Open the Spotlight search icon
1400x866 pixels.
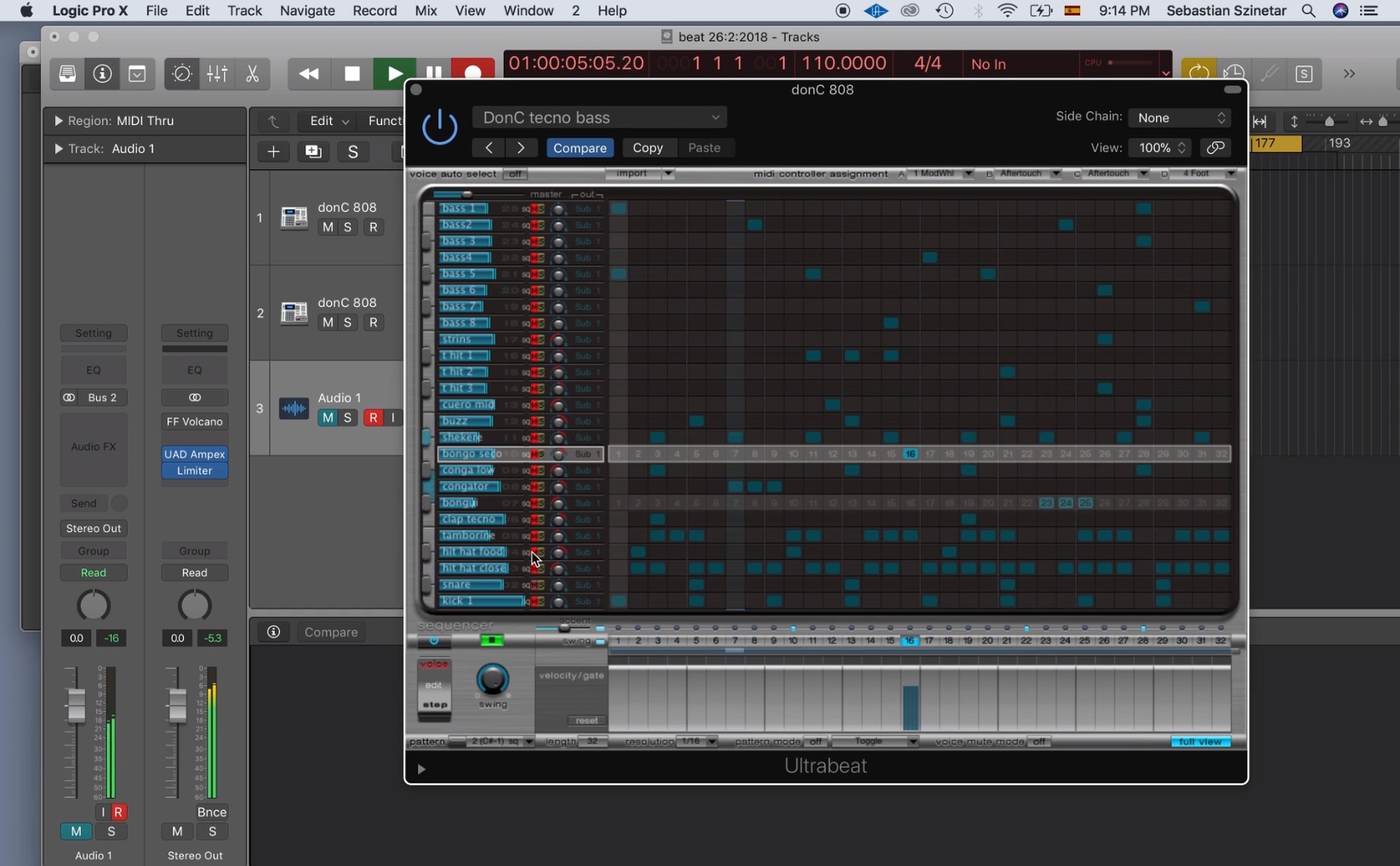[1308, 11]
